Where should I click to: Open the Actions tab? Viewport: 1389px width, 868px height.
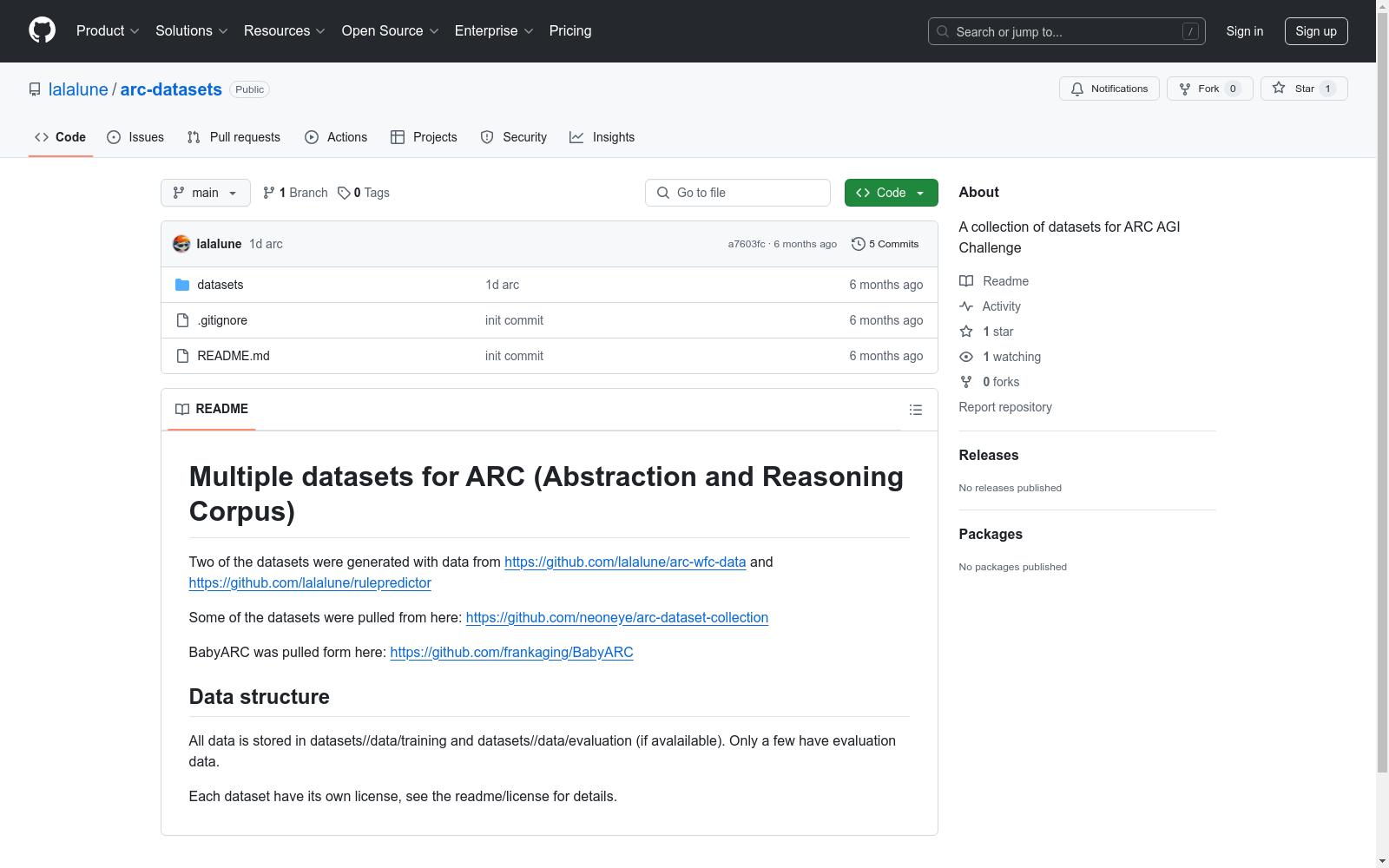pos(336,137)
